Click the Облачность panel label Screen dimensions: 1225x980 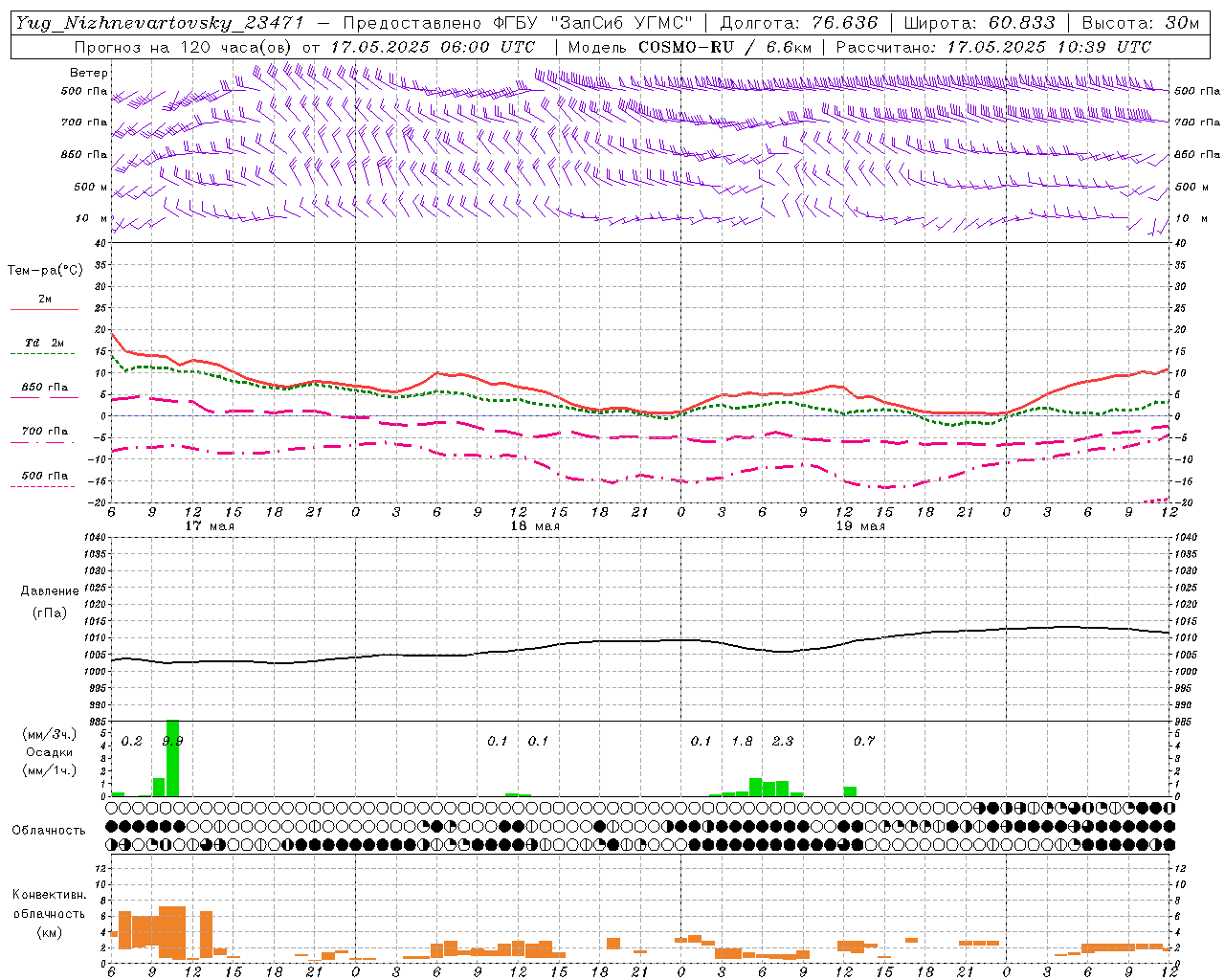(49, 830)
